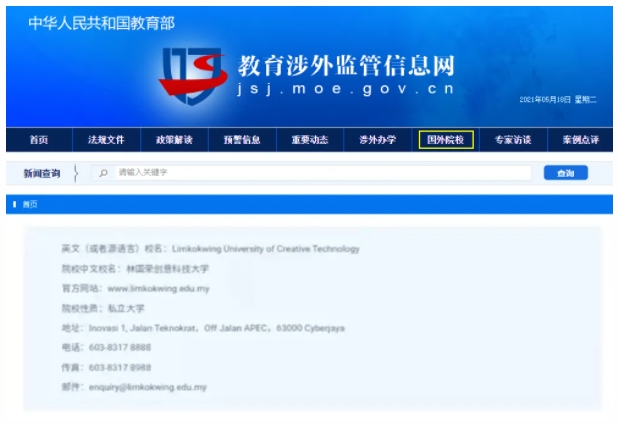
Task: Select the highlighted 国外院校 menu item
Action: [x=446, y=140]
